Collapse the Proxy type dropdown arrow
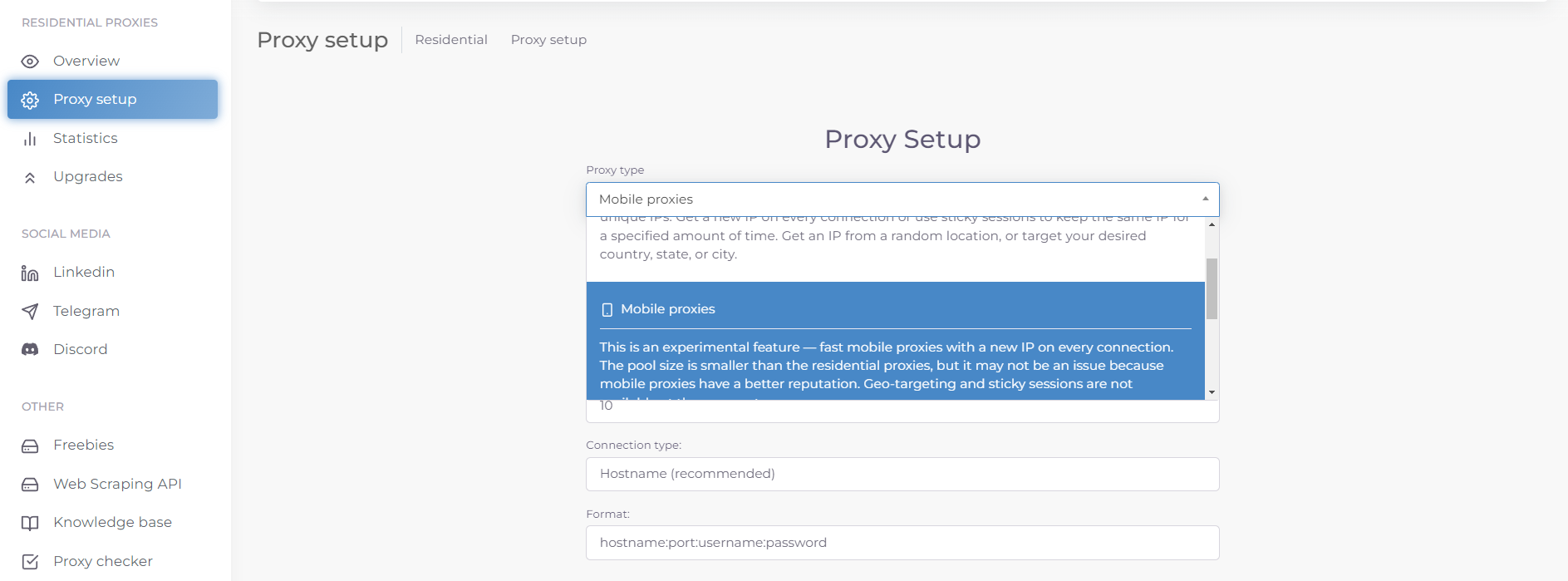This screenshot has height=581, width=1568. 1205,199
